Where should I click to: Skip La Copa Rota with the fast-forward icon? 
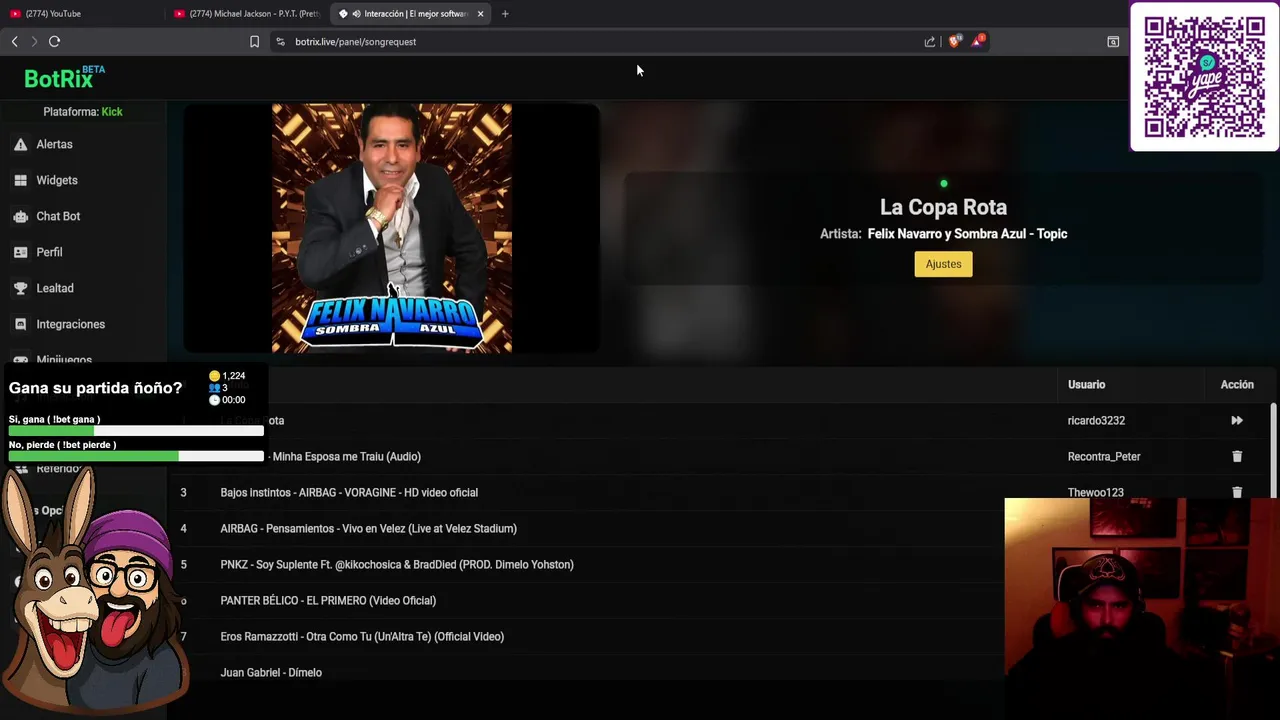coord(1237,421)
